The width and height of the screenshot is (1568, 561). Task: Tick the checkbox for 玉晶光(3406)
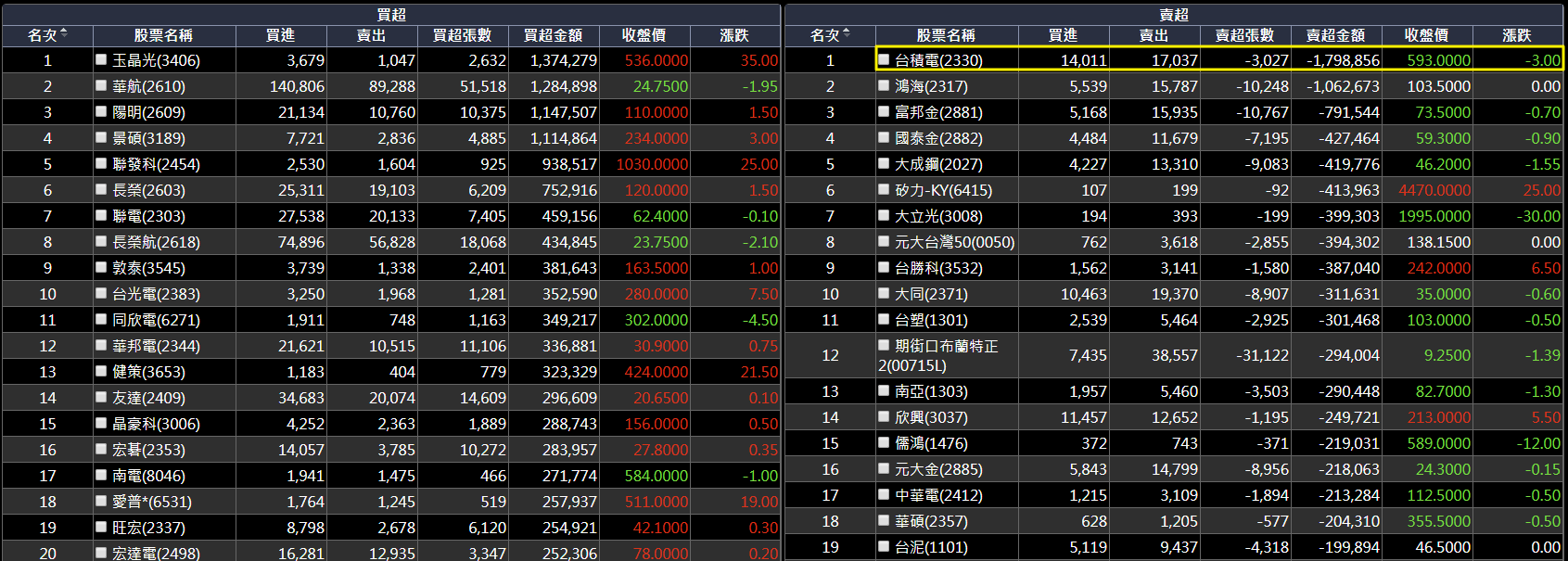coord(101,59)
